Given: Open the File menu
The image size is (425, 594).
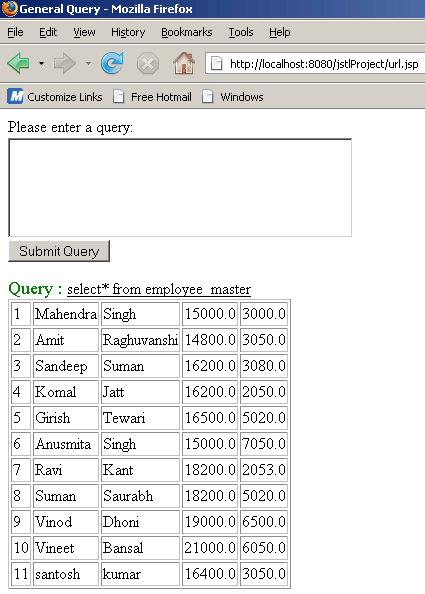Looking at the screenshot, I should (x=15, y=33).
